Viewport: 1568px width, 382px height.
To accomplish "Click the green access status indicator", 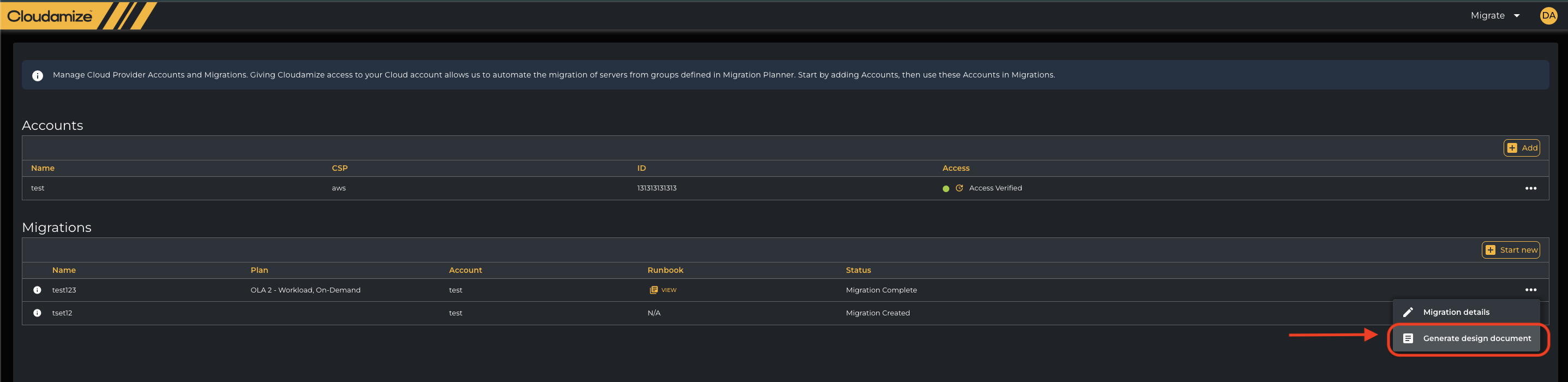I will 945,189.
